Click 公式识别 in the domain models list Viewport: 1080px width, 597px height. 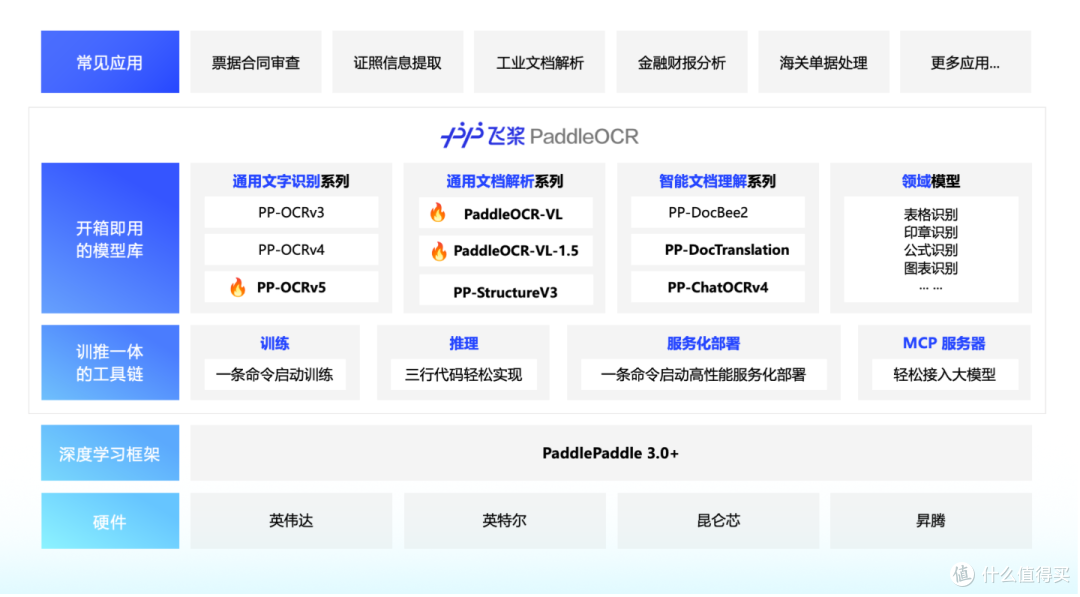(x=931, y=250)
